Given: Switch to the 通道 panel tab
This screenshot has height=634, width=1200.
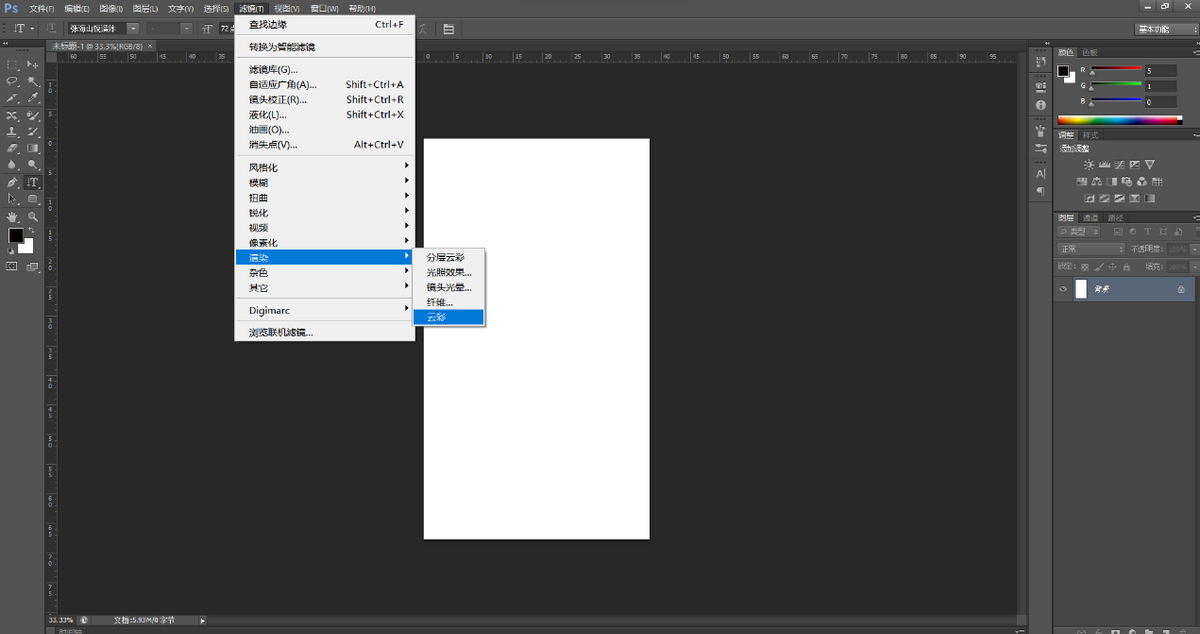Looking at the screenshot, I should coord(1091,217).
